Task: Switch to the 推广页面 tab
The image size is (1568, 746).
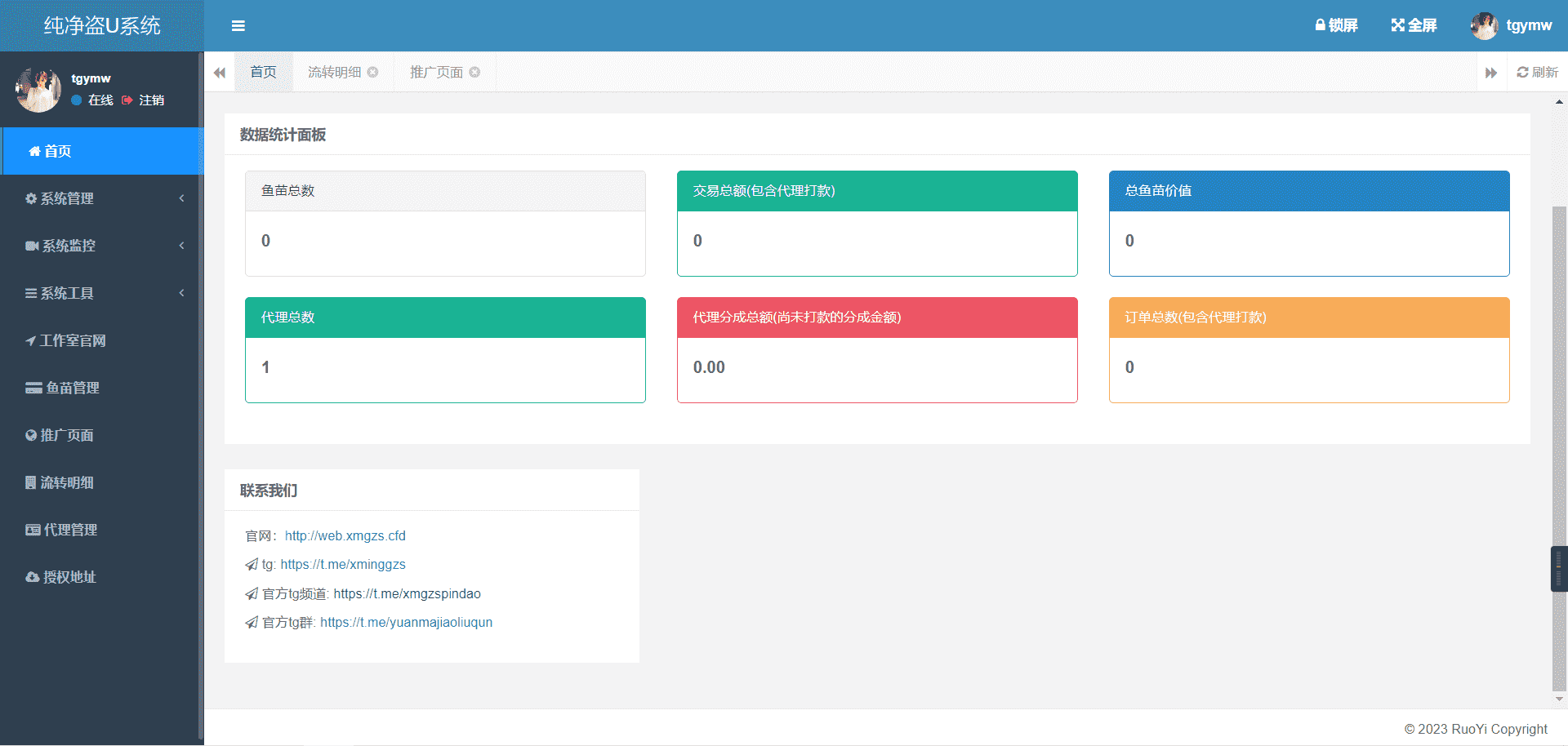Action: click(x=436, y=72)
